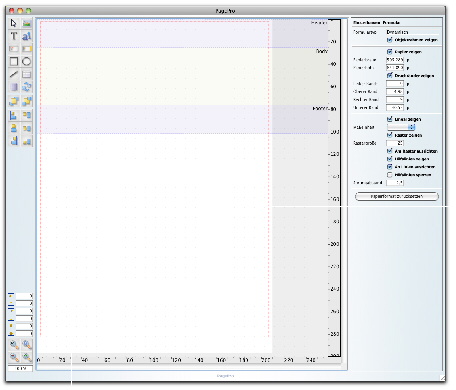The height and width of the screenshot is (390, 456).
Task: Center stacked objects horizontally icon
Action: (x=14, y=128)
